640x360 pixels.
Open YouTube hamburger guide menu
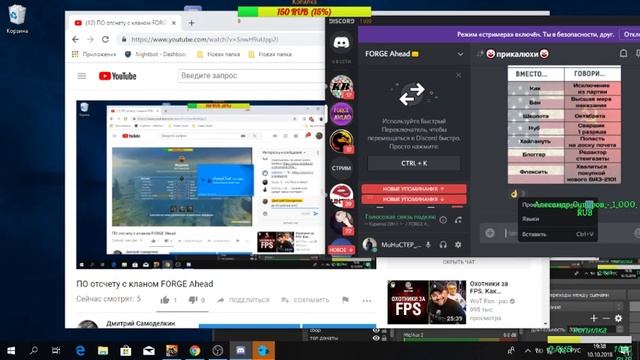click(x=82, y=76)
